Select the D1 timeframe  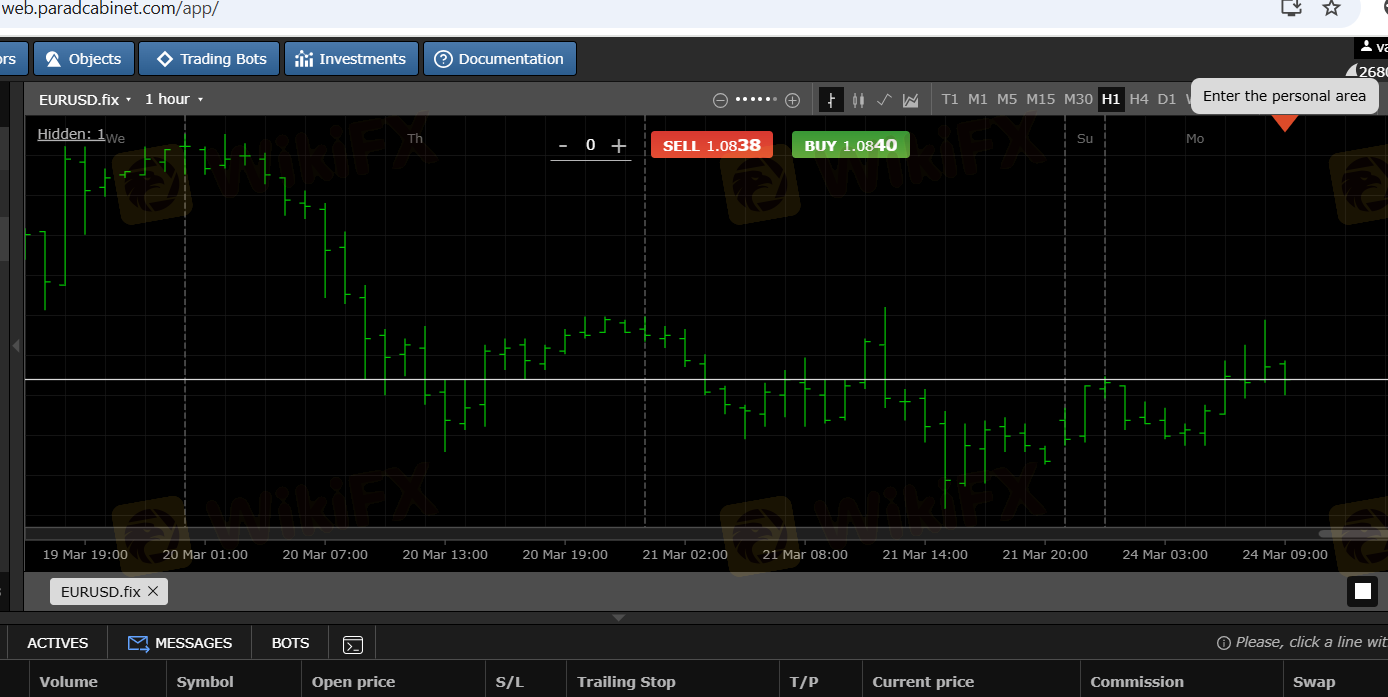coord(1167,99)
